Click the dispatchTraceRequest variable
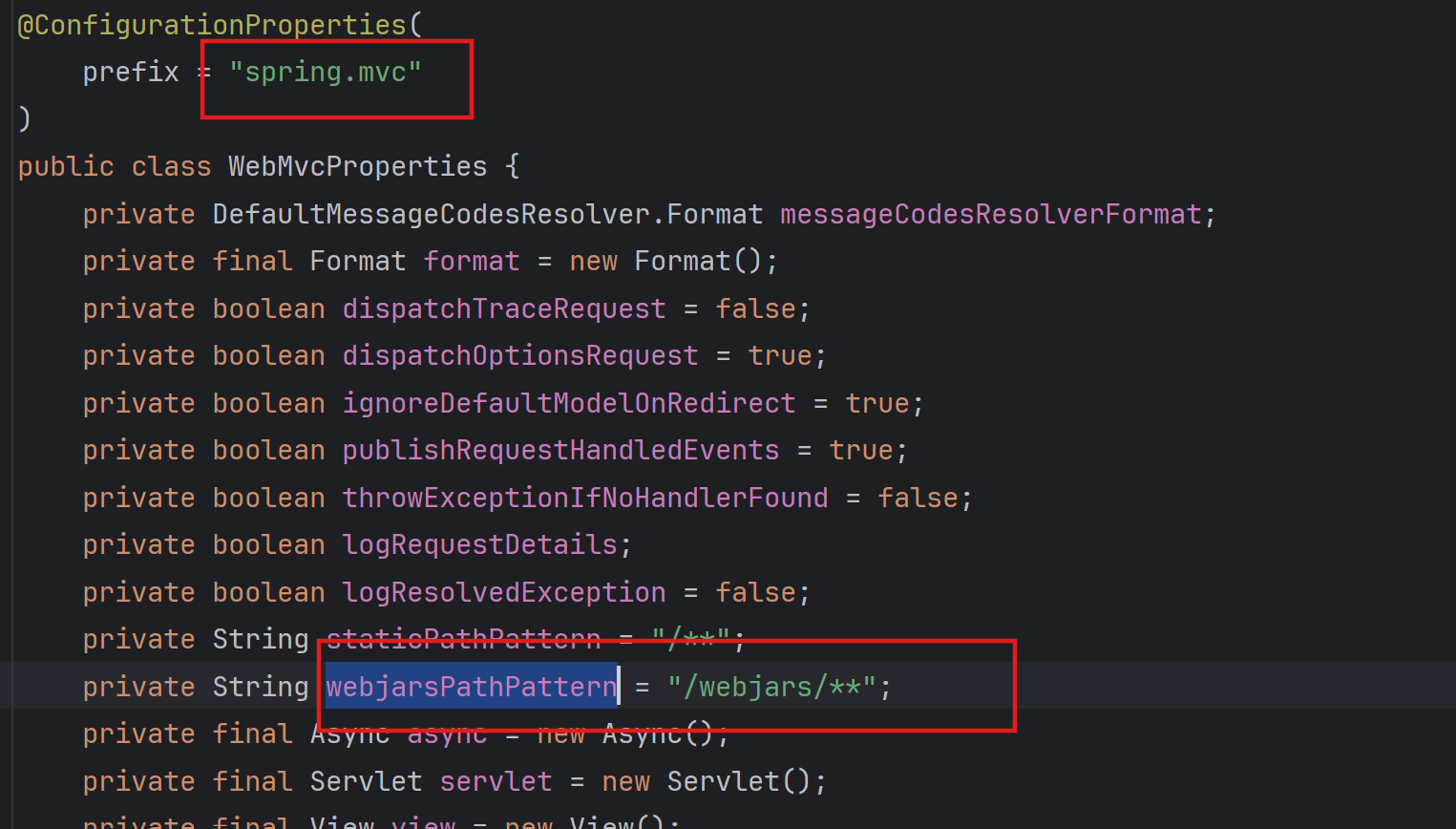The image size is (1456, 829). point(504,308)
